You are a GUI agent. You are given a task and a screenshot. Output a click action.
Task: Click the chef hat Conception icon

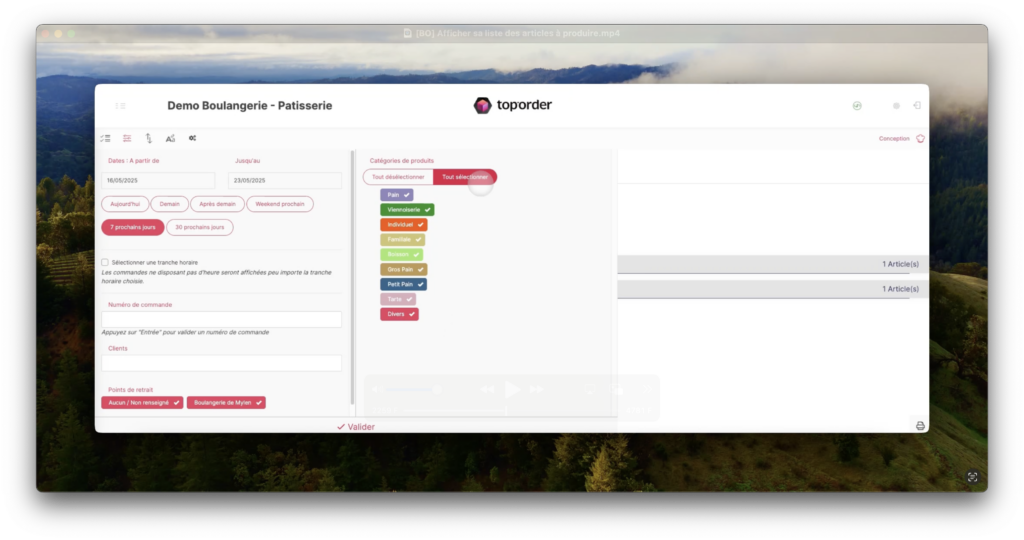[920, 139]
